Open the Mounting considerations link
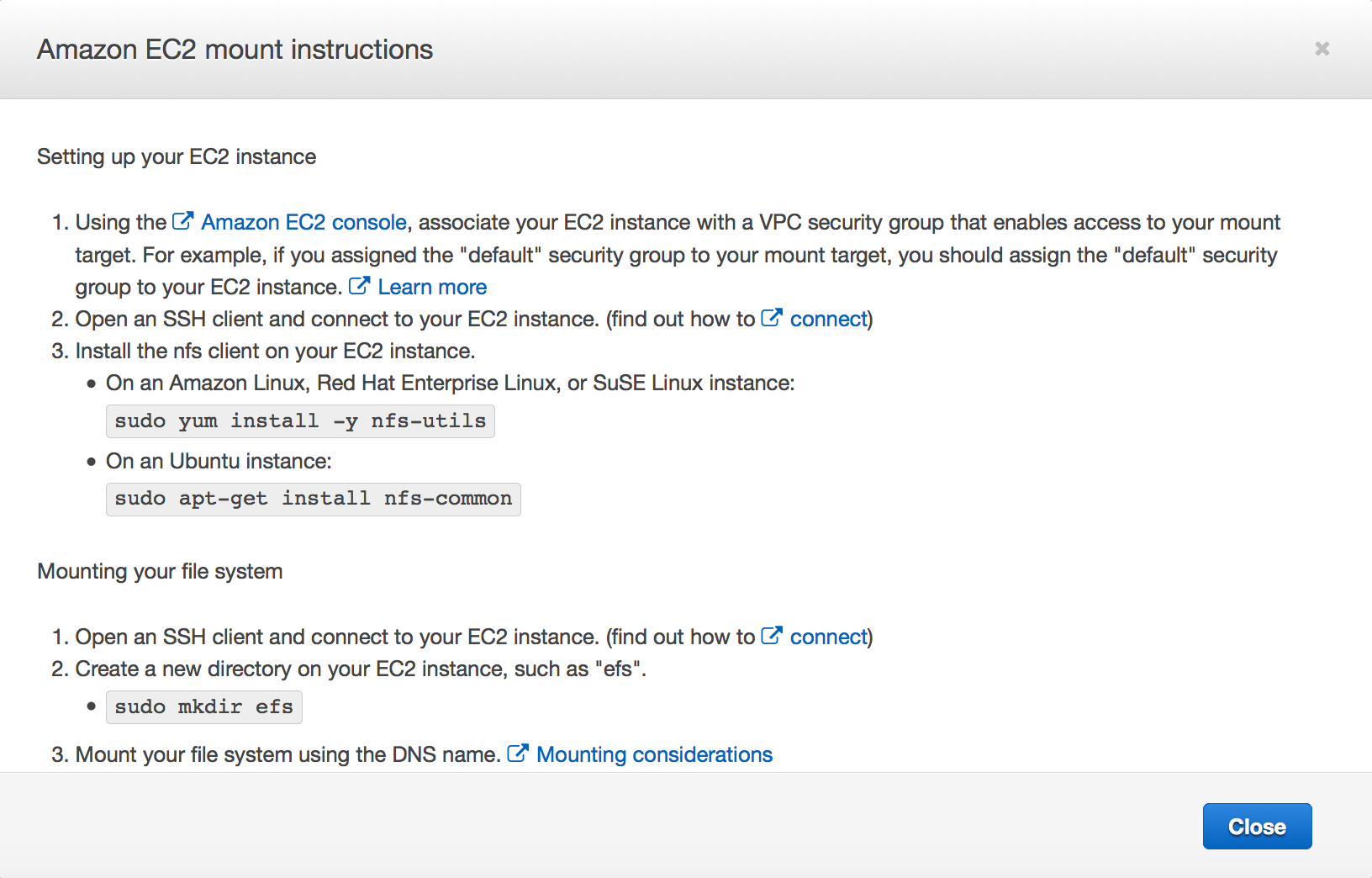1372x878 pixels. pyautogui.click(x=654, y=755)
